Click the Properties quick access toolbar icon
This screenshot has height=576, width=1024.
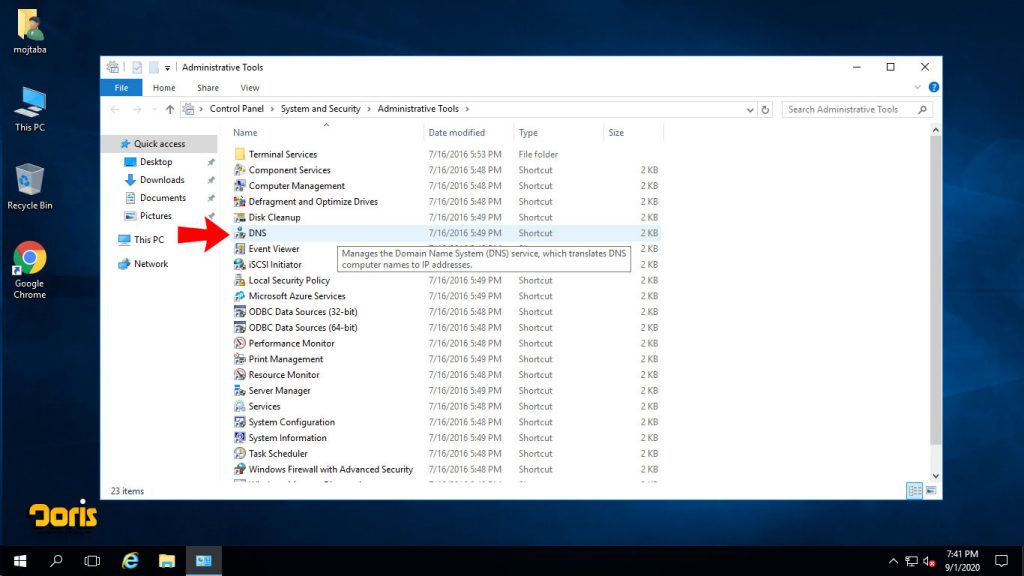click(x=137, y=67)
